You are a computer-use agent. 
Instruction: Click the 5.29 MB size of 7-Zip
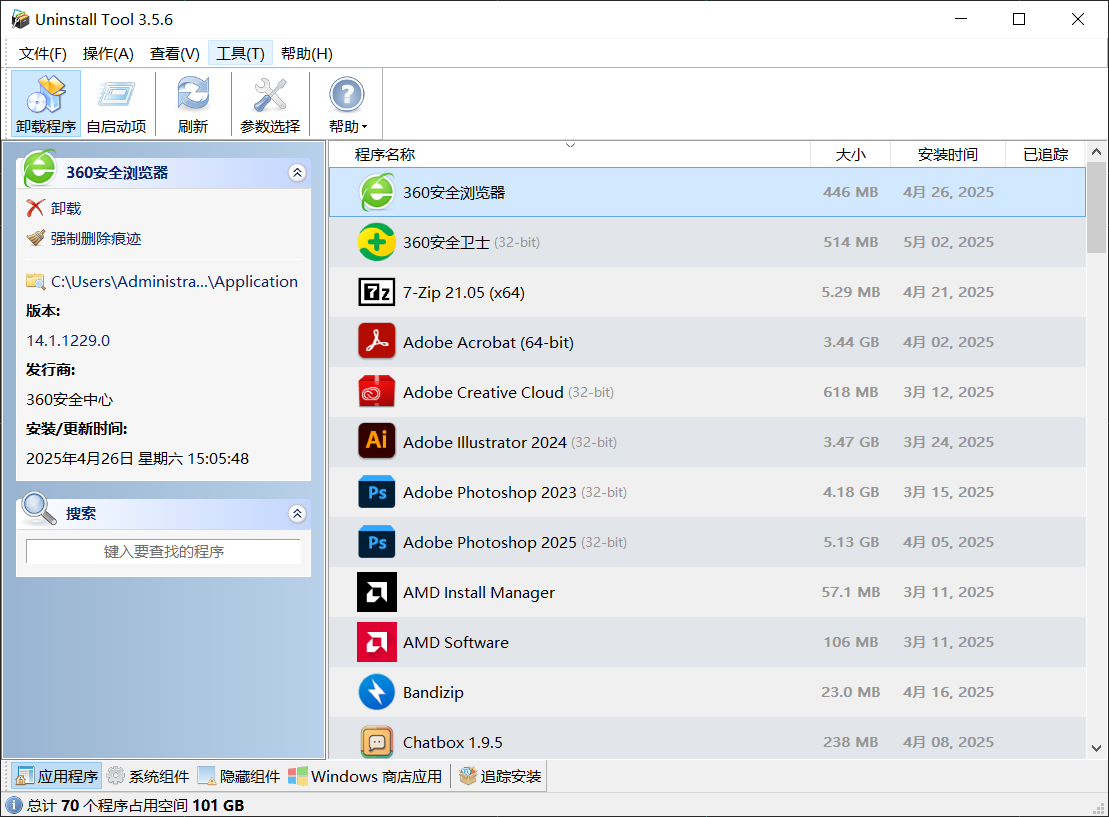pyautogui.click(x=851, y=292)
